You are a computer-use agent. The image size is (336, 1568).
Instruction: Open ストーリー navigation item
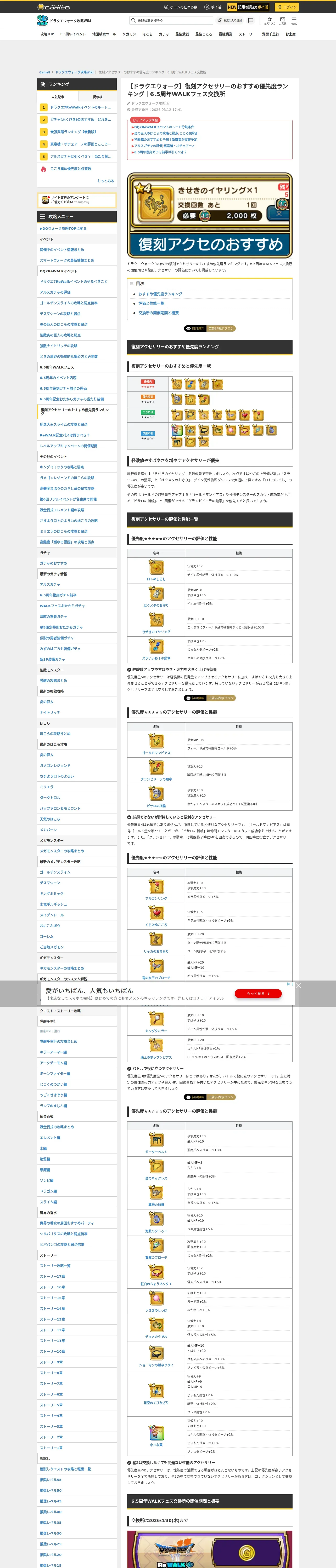point(247,34)
